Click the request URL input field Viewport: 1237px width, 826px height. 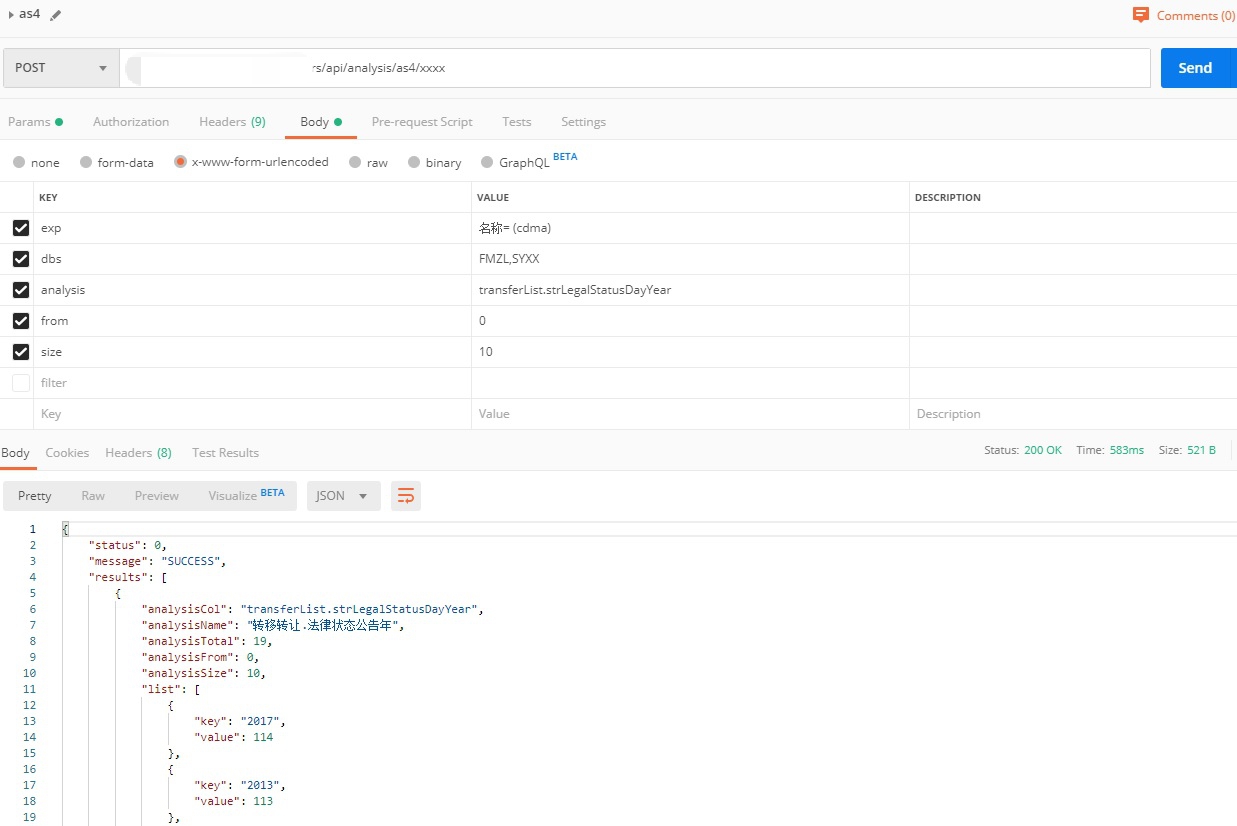coord(634,68)
